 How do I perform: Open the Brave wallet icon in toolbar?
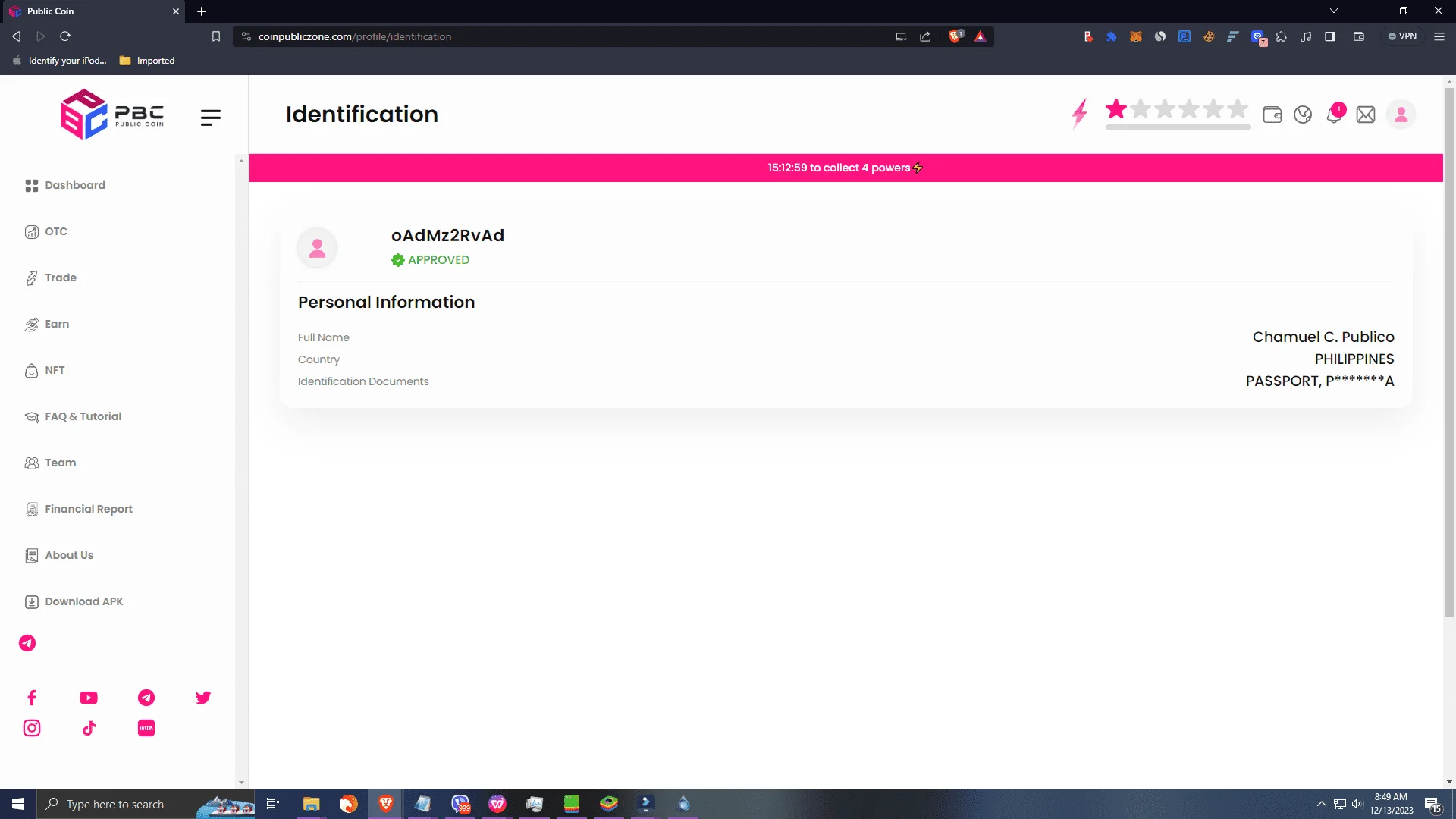click(x=1359, y=36)
